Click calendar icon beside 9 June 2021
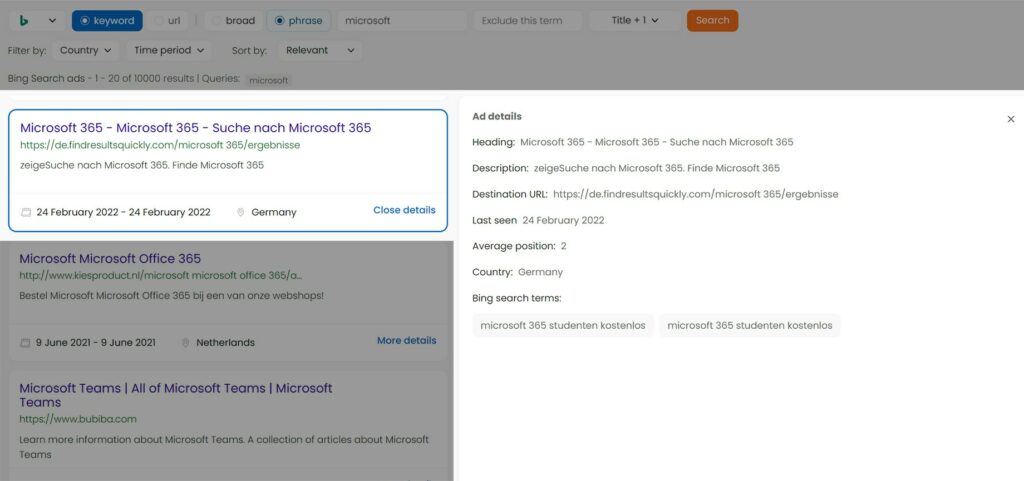 [x=25, y=343]
